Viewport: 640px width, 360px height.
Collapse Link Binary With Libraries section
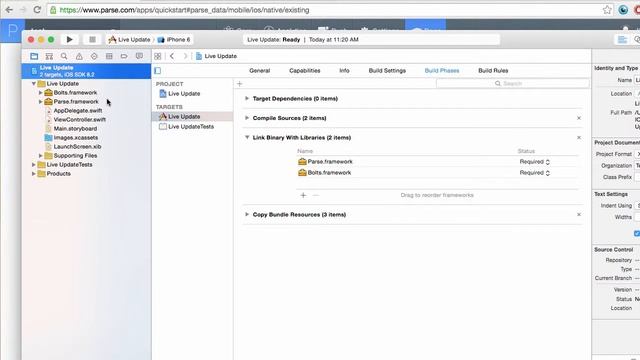[247, 138]
